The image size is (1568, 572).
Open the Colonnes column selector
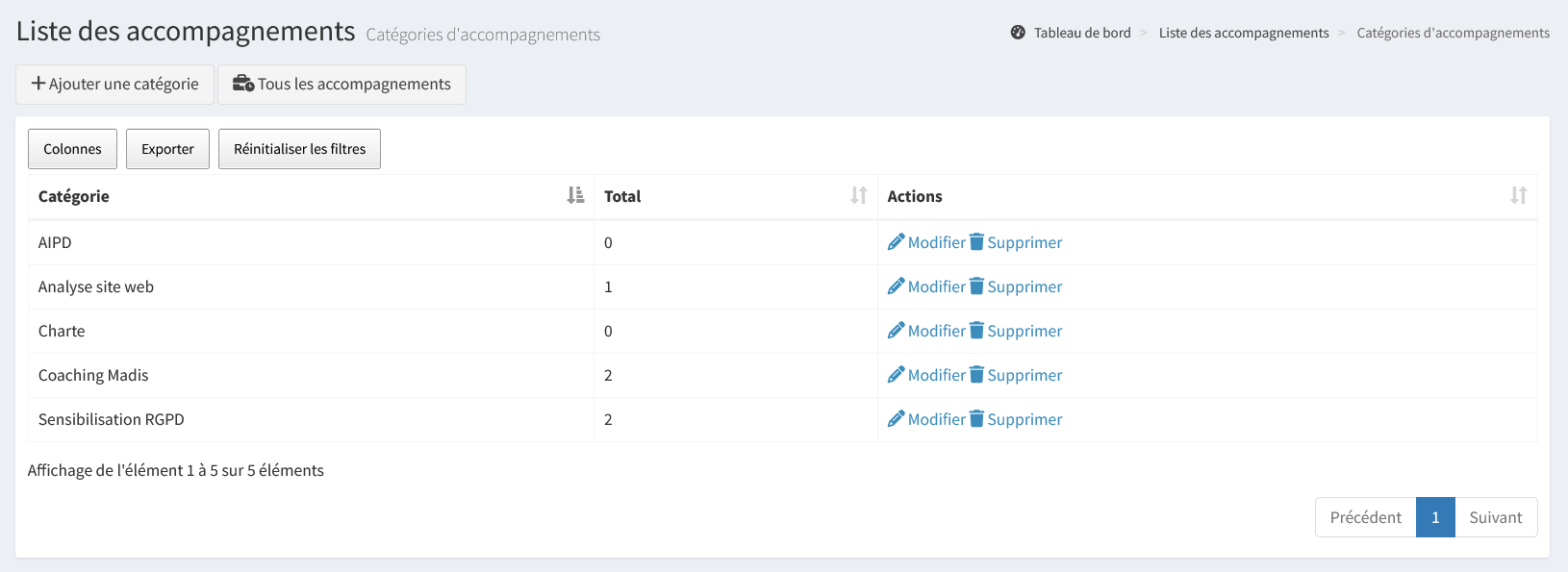(72, 149)
